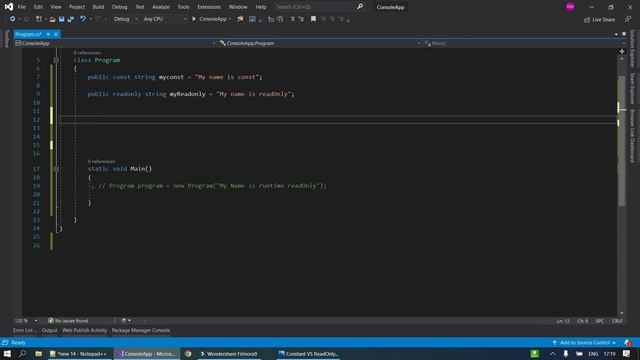The image size is (640, 360).
Task: Open the ConsoleApp project navigation dropdown
Action: 115,43
